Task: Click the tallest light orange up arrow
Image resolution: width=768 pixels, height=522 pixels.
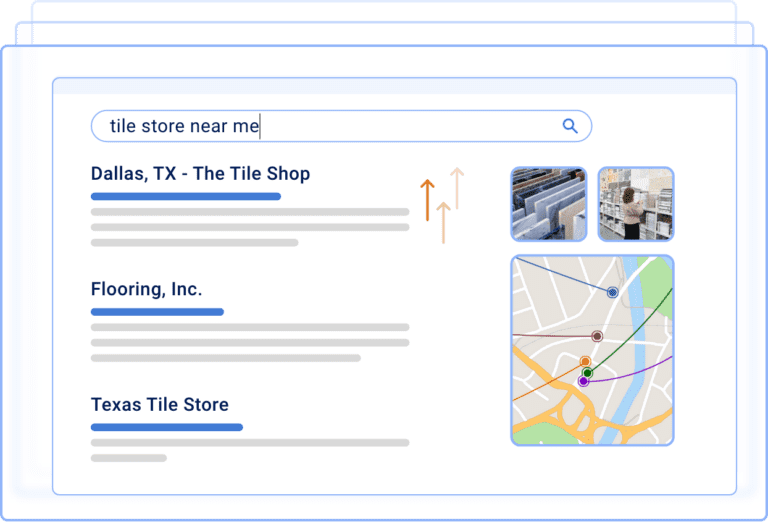Action: tap(457, 188)
